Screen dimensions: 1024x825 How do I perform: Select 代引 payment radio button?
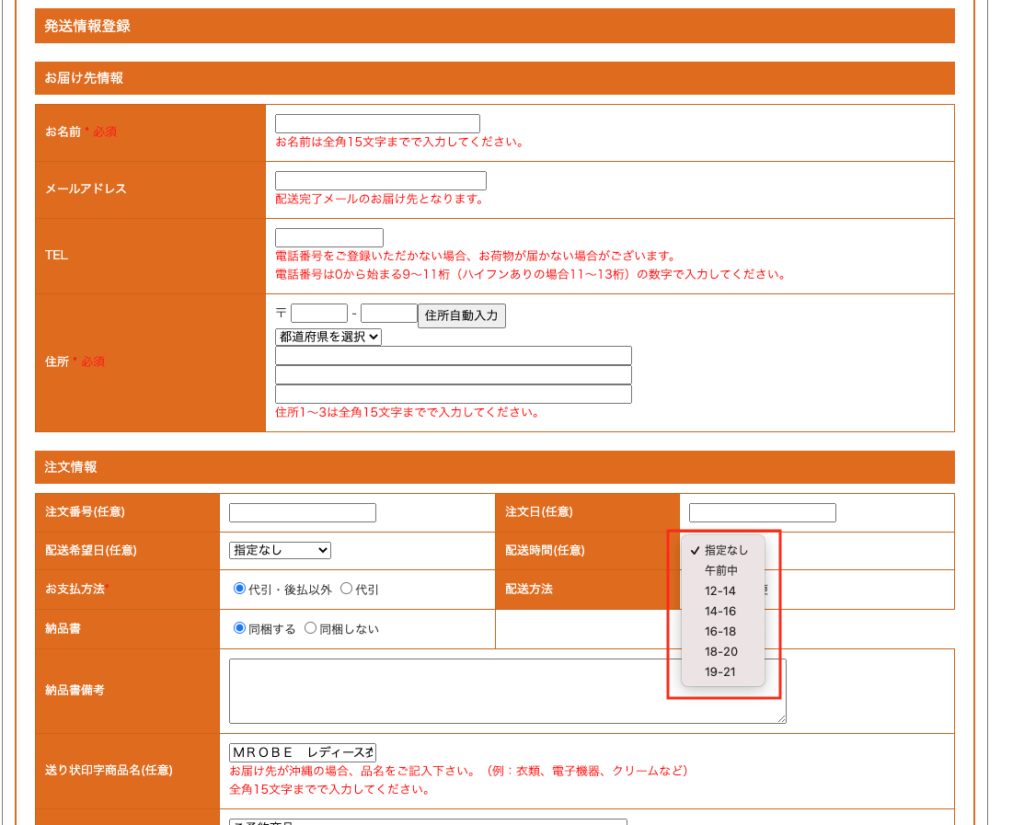click(347, 589)
